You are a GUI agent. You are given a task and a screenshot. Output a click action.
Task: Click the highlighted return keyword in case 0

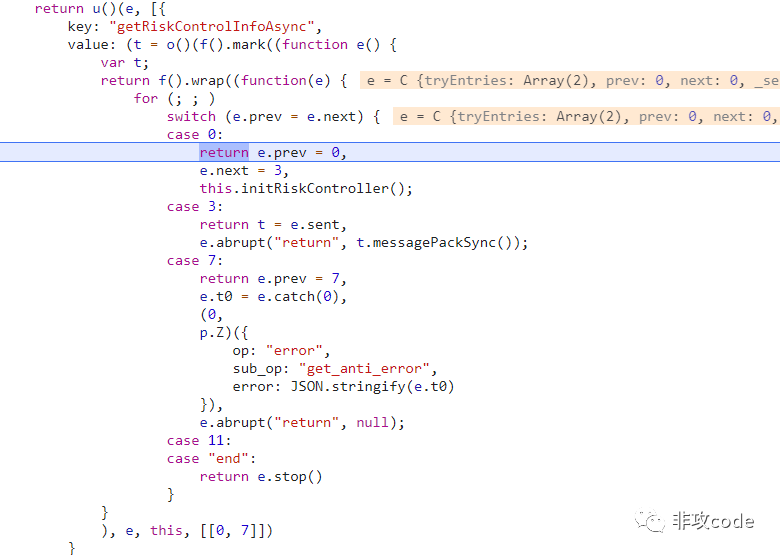coord(224,153)
